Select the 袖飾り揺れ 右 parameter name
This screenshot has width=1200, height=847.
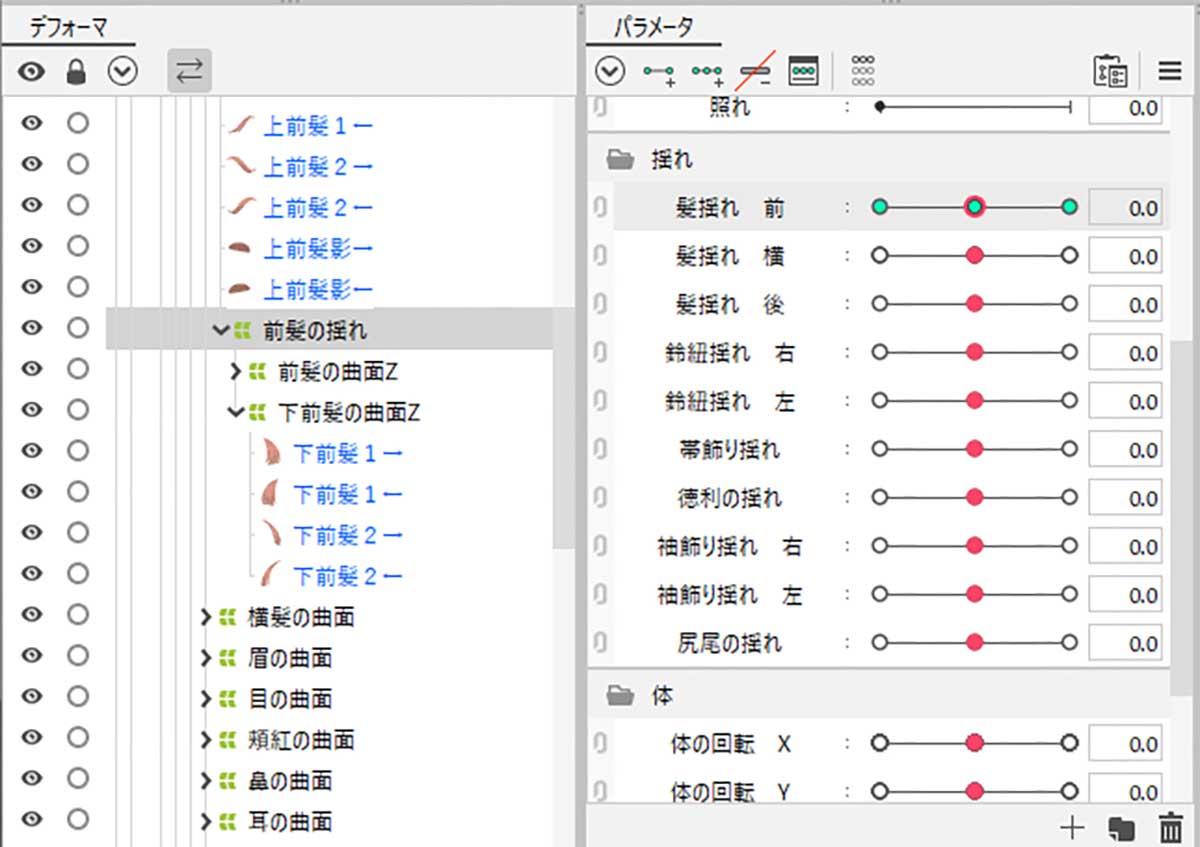pyautogui.click(x=730, y=547)
